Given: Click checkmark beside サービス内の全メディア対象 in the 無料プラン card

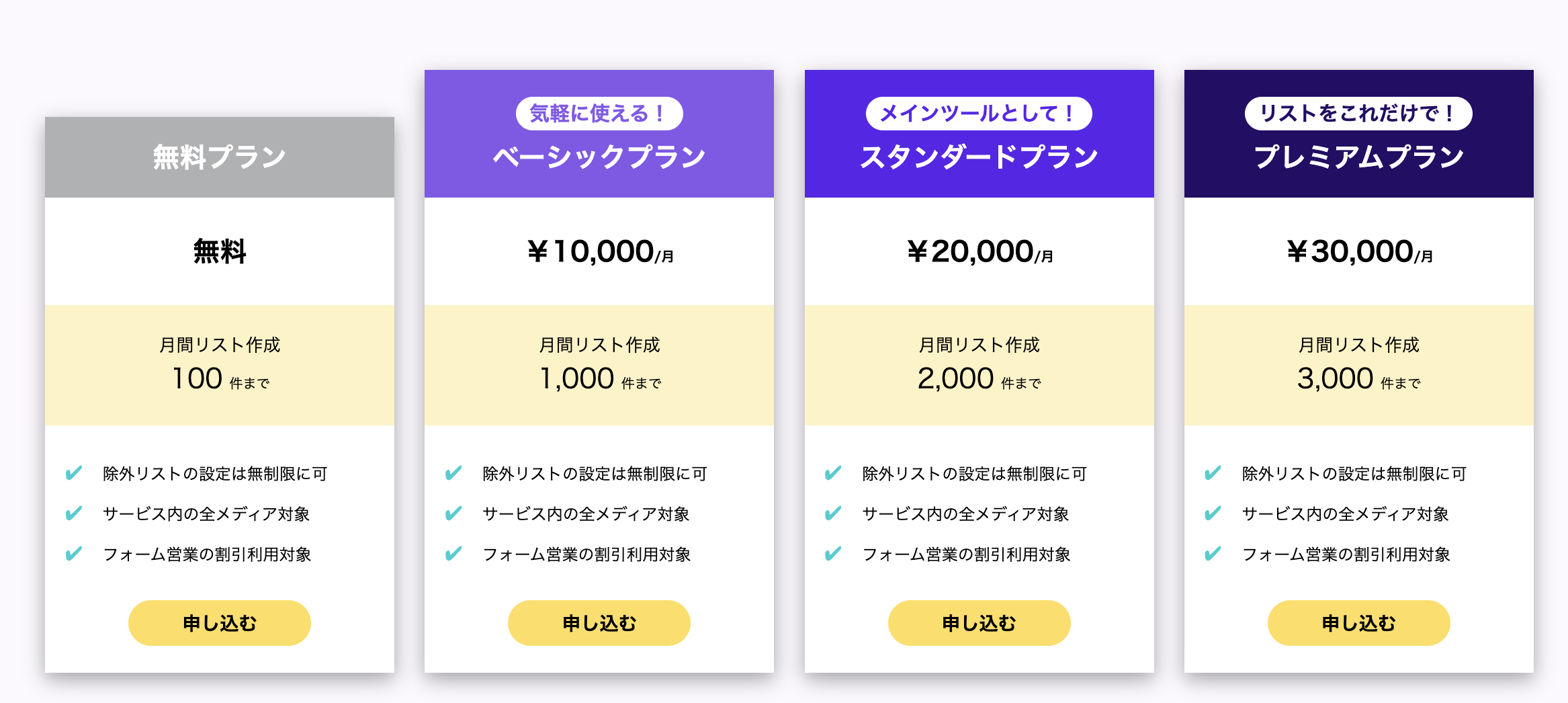Looking at the screenshot, I should (x=74, y=513).
